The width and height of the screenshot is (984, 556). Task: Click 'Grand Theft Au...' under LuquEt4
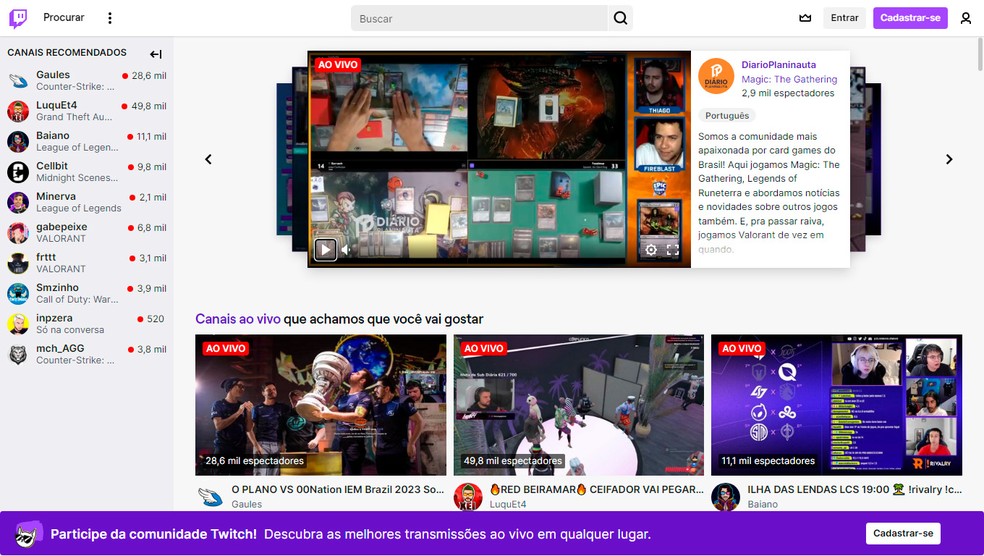[x=74, y=117]
